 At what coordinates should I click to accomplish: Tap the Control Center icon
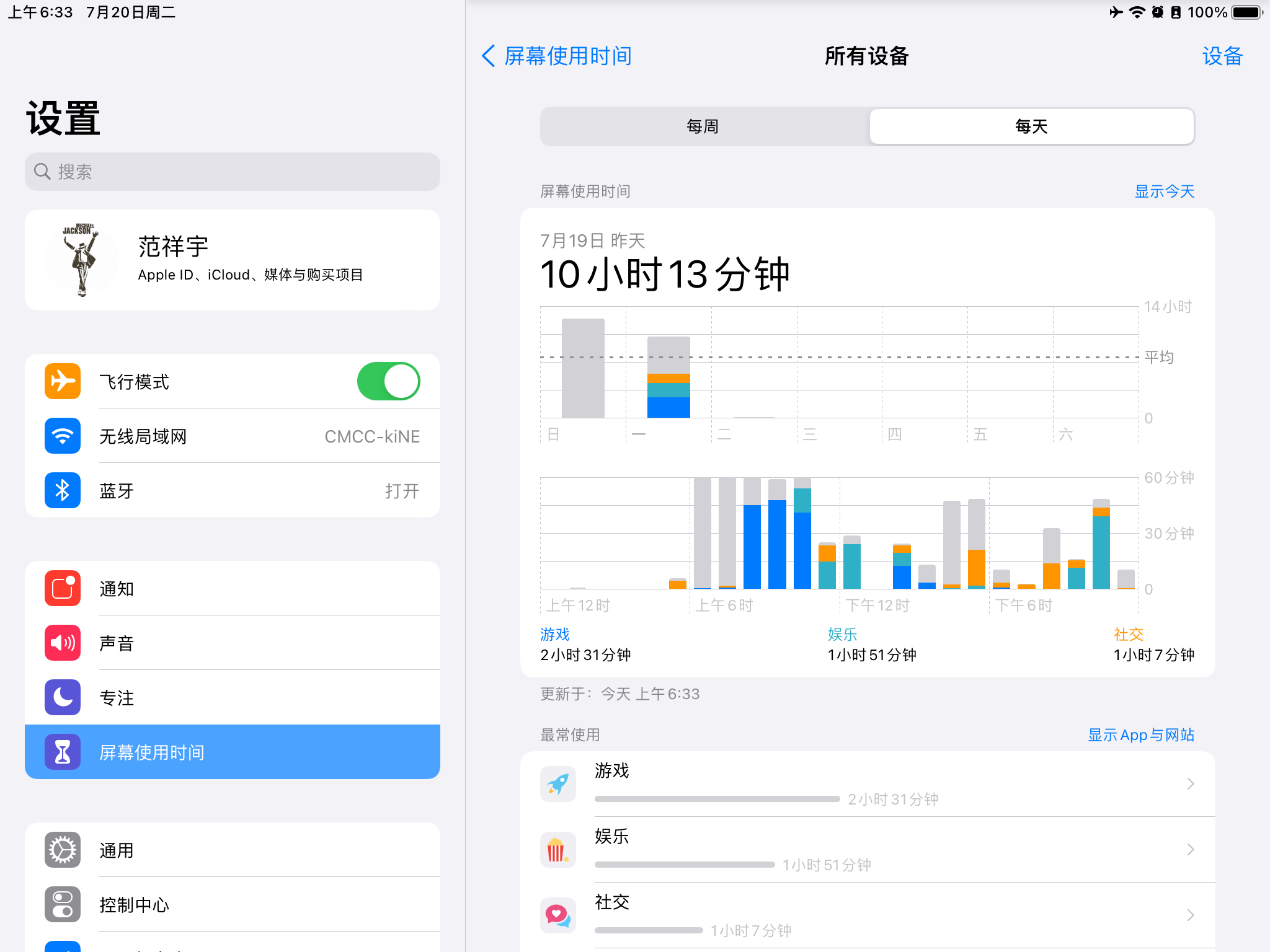pyautogui.click(x=63, y=904)
